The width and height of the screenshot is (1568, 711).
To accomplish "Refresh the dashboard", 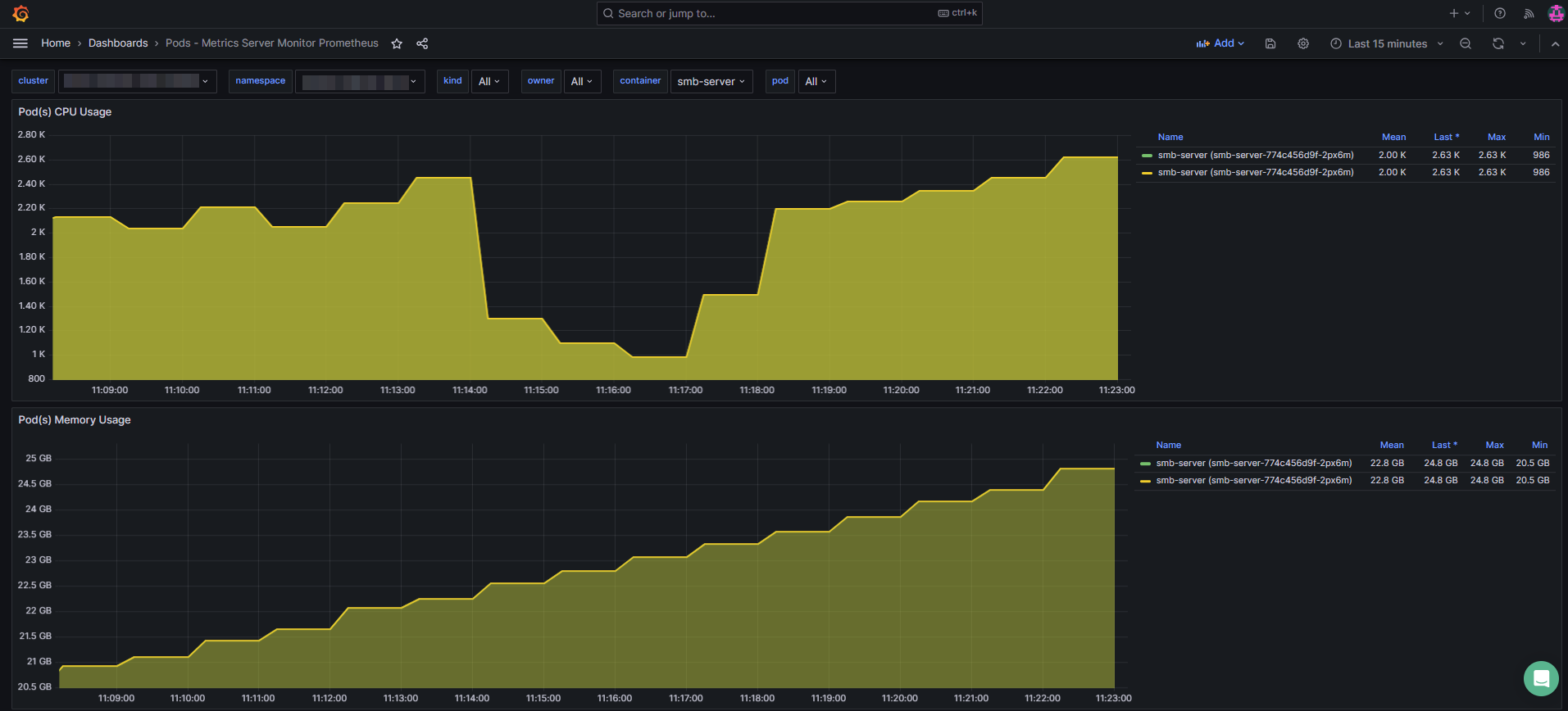I will [1498, 43].
